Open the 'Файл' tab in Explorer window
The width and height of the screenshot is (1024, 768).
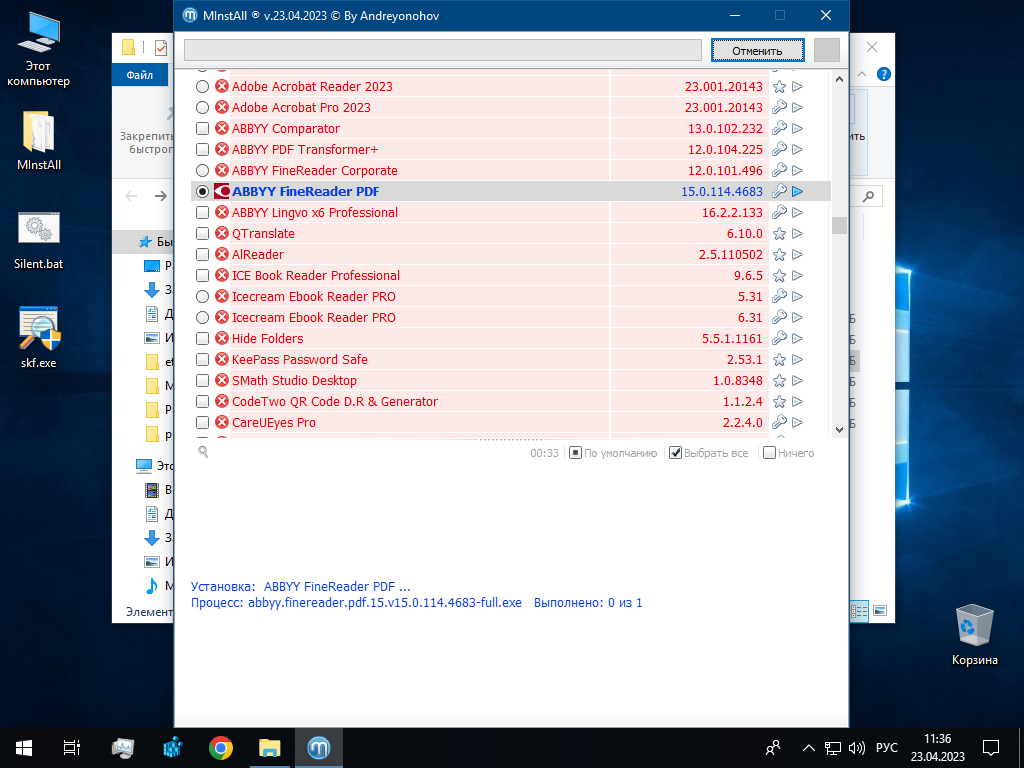(x=140, y=75)
